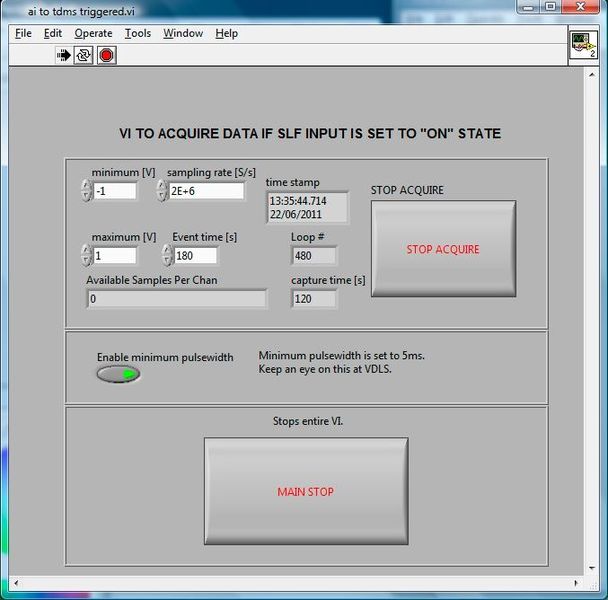608x600 pixels.
Task: Click the window title 'ai to tdms triggered.vi'
Action: point(81,12)
